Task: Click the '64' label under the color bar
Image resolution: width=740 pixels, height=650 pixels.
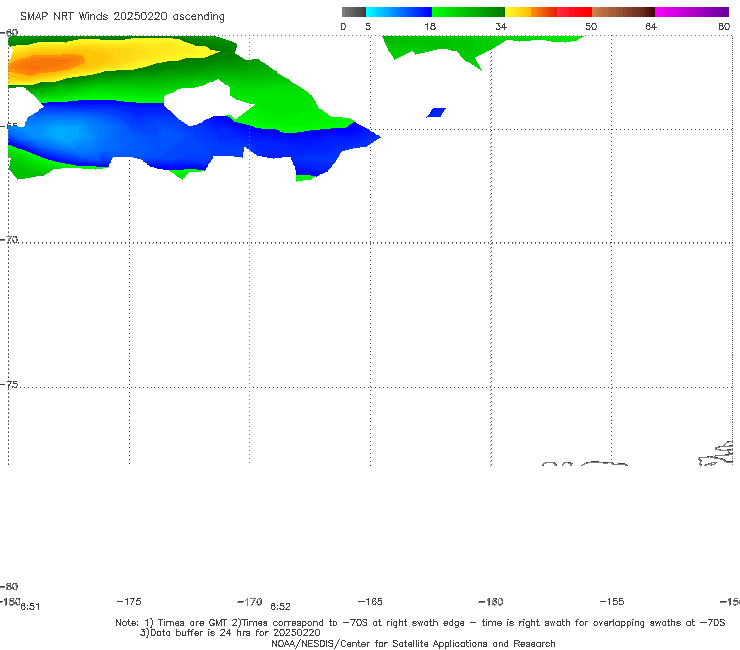Action: click(x=651, y=27)
